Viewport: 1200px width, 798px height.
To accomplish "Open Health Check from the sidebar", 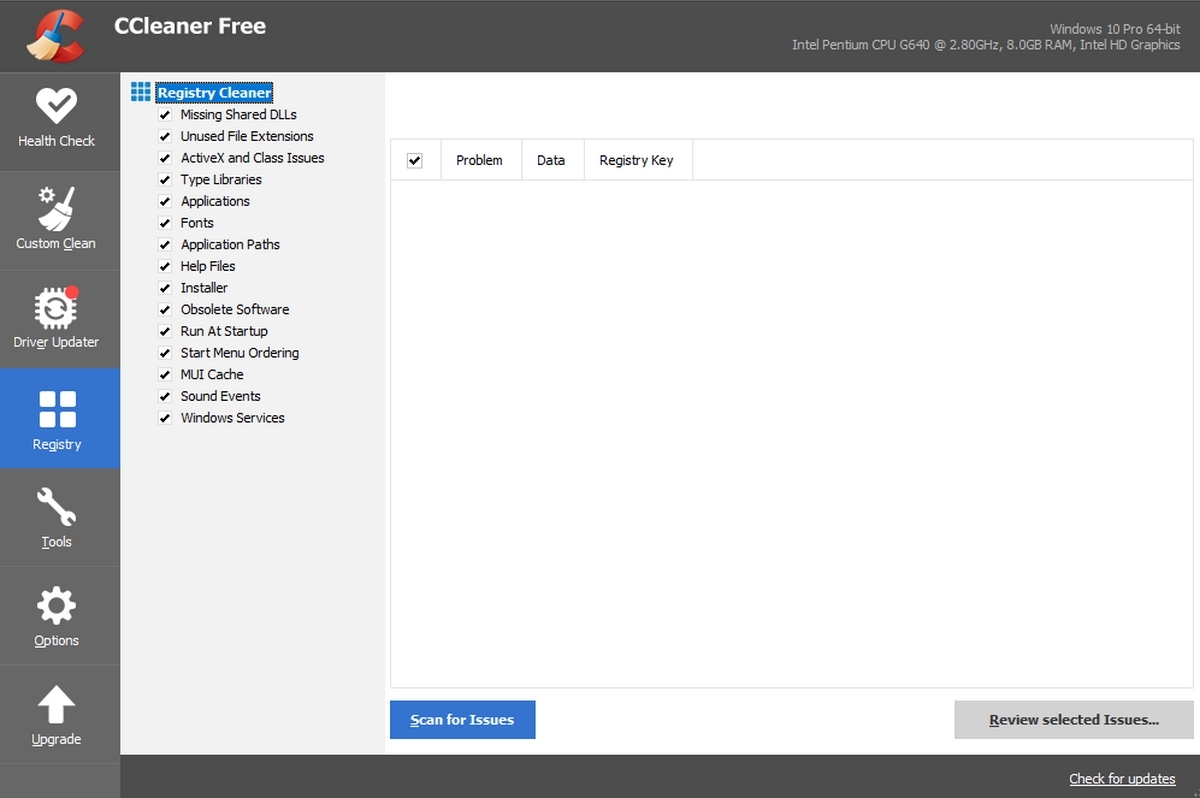I will tap(56, 115).
